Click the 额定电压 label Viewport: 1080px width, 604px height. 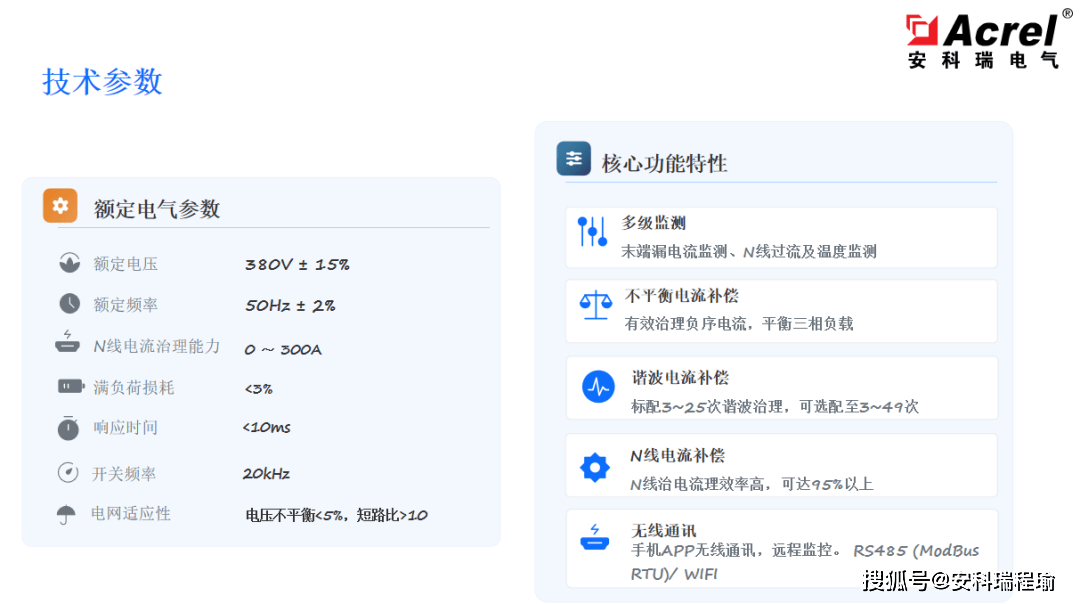(x=125, y=264)
